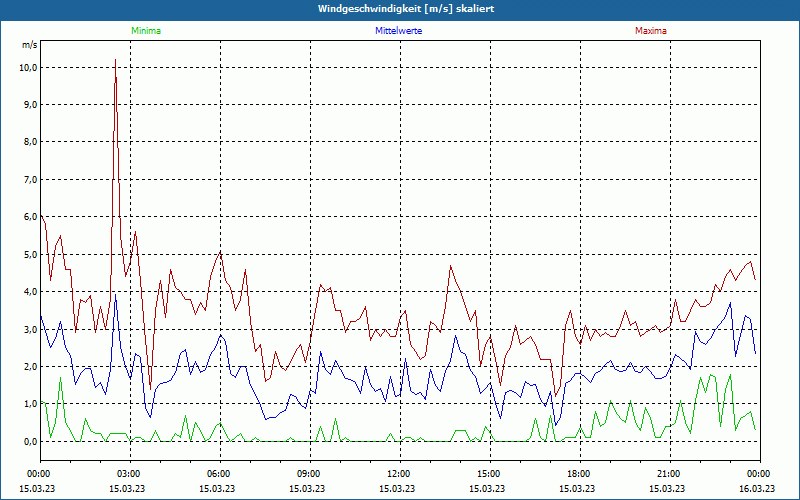This screenshot has width=800, height=500.
Task: Click the 12:00 time axis label
Action: click(x=400, y=474)
